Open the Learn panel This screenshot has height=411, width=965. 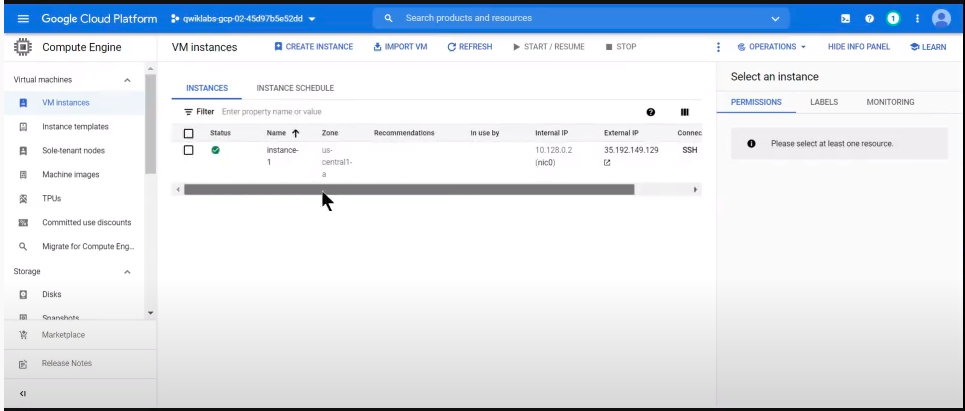point(928,47)
